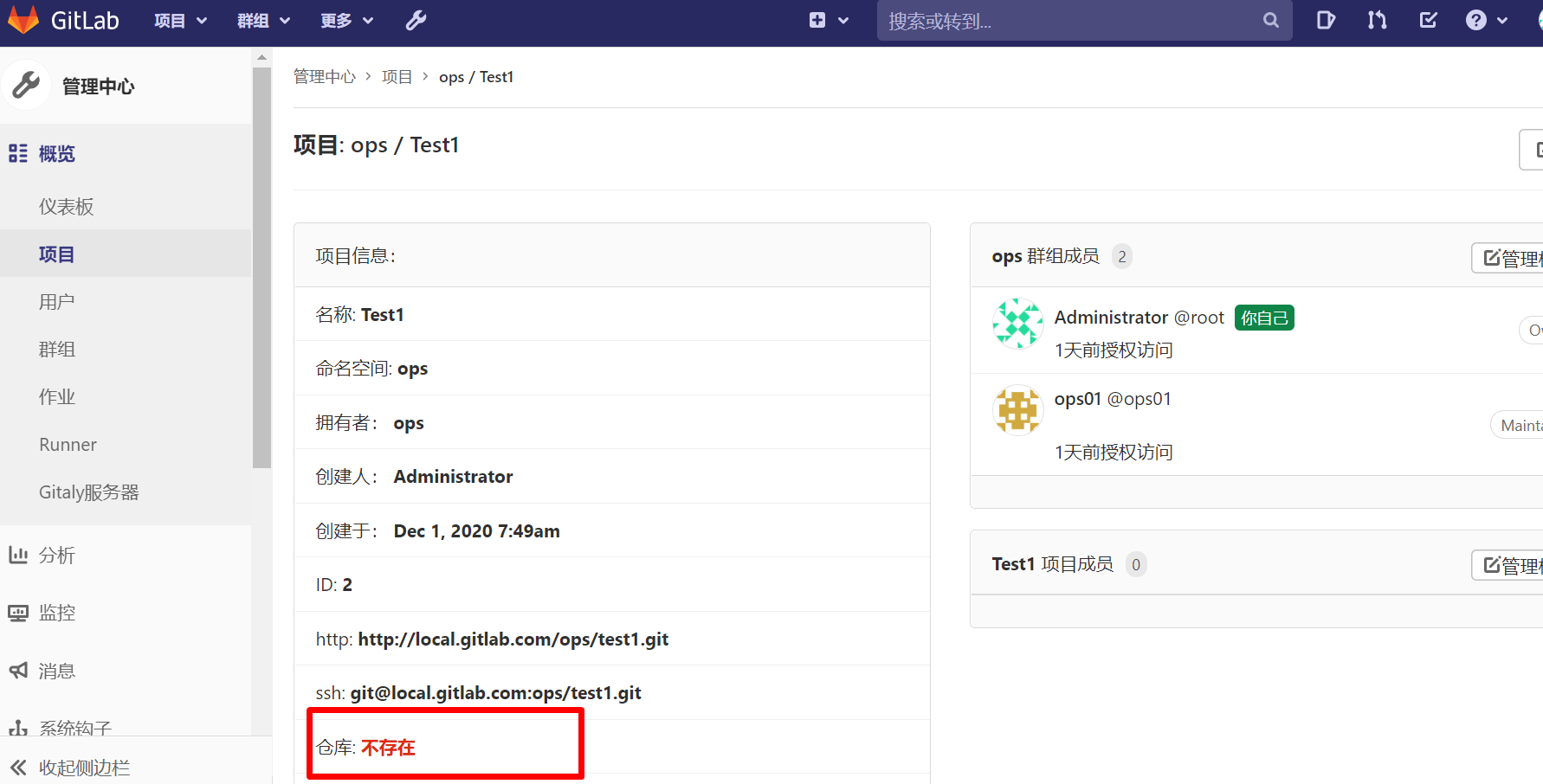Image resolution: width=1543 pixels, height=784 pixels.
Task: Click the 管理中心 sidebar header title
Action: point(98,86)
